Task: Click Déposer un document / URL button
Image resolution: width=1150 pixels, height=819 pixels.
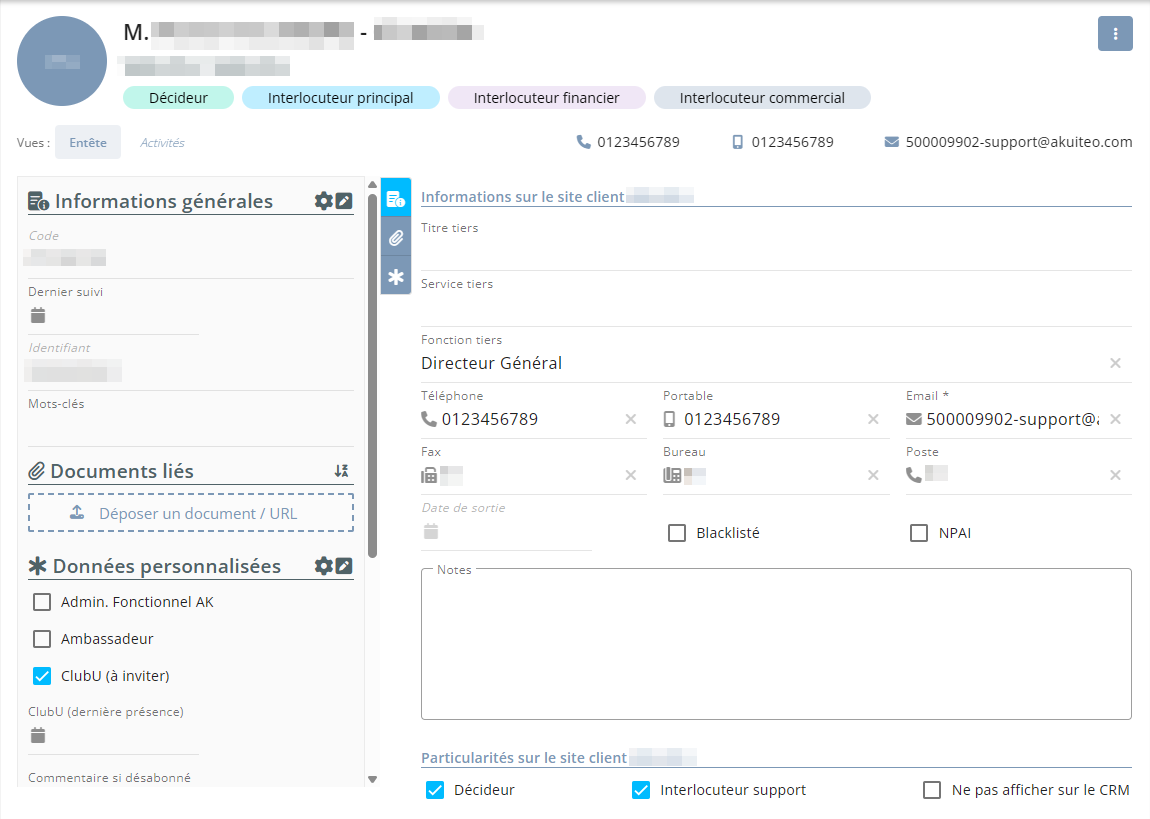Action: (x=191, y=513)
